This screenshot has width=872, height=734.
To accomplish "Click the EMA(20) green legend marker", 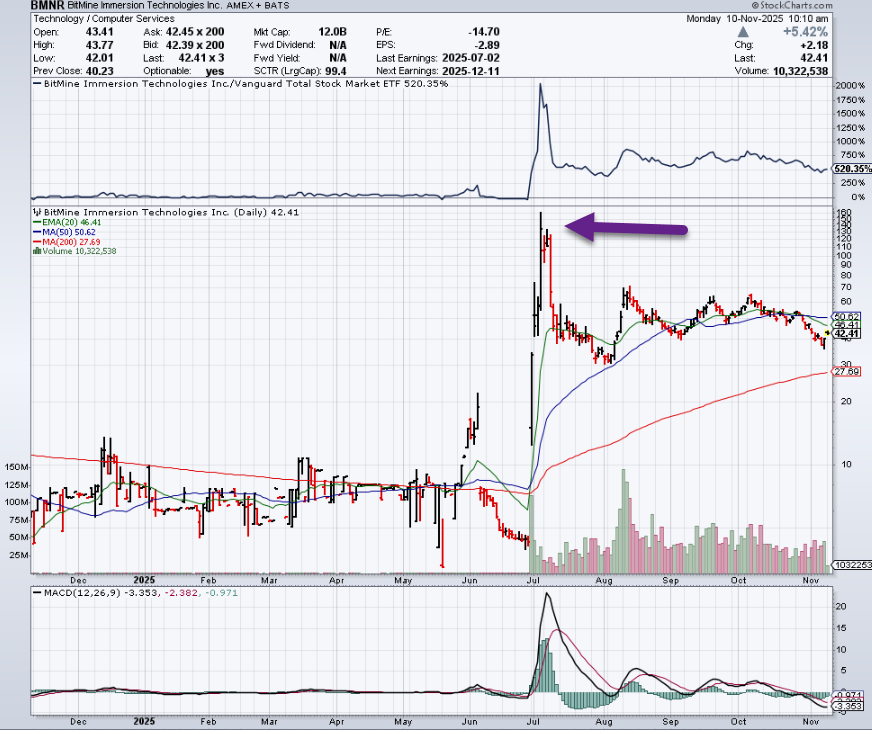I will pyautogui.click(x=36, y=223).
